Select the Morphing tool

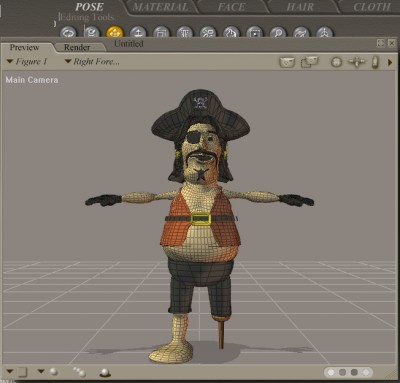coord(301,33)
